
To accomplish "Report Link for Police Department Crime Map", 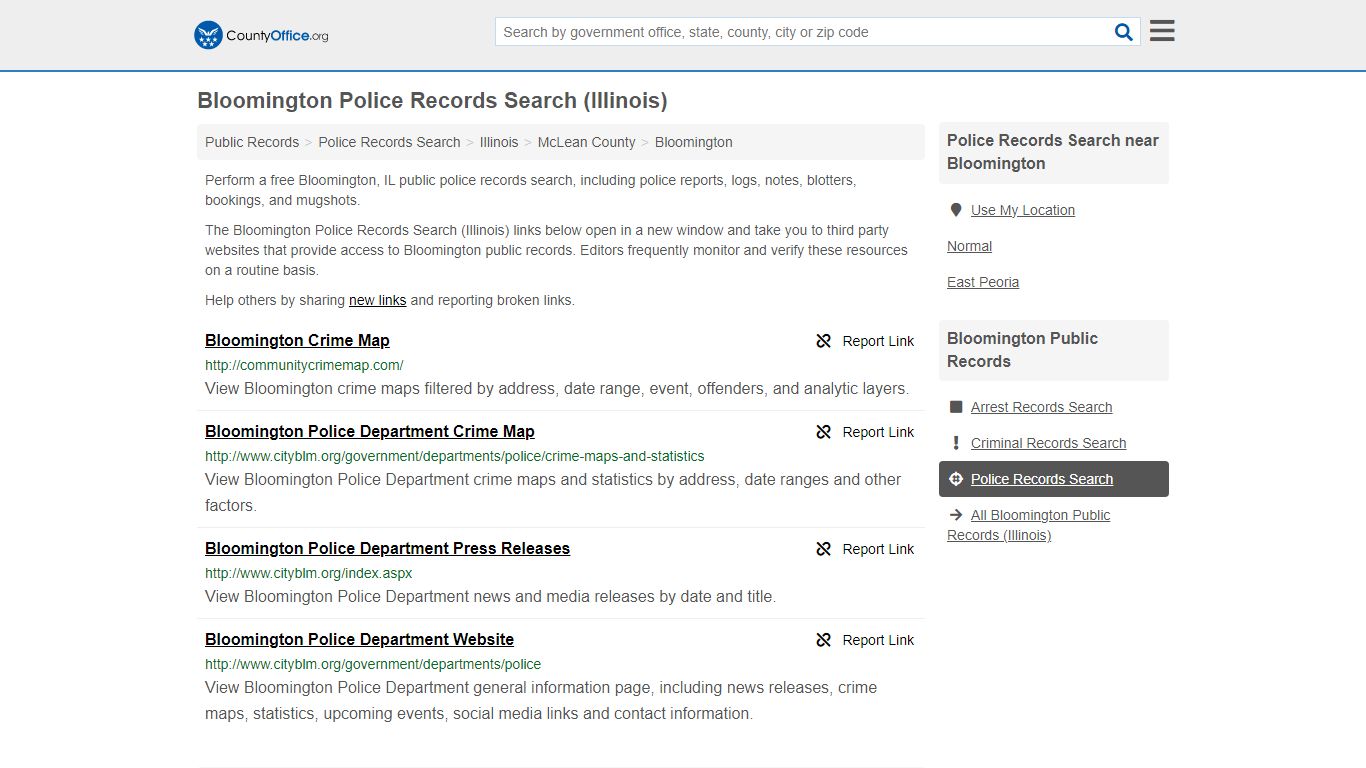I will (878, 432).
